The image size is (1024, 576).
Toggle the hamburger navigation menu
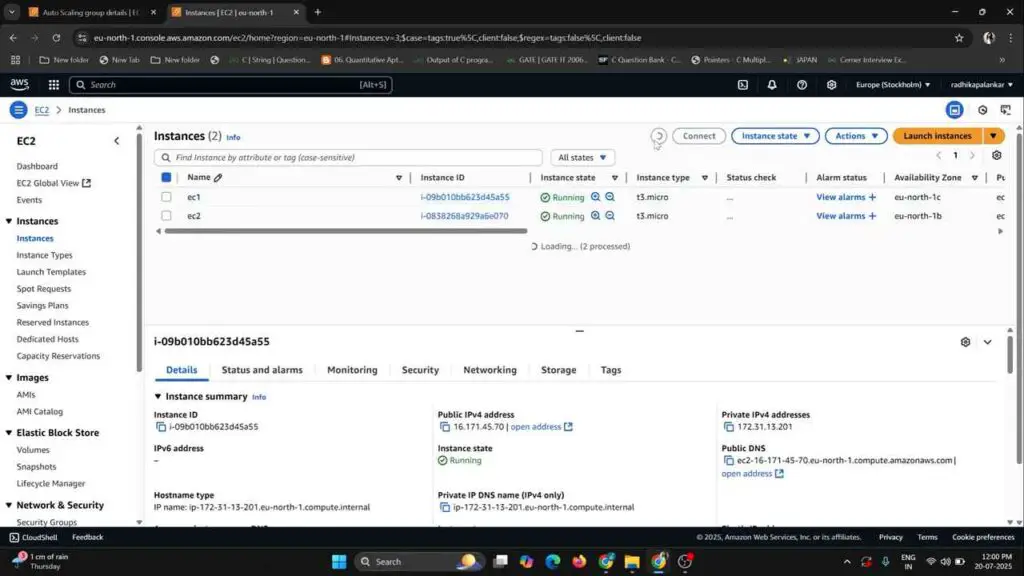[18, 110]
